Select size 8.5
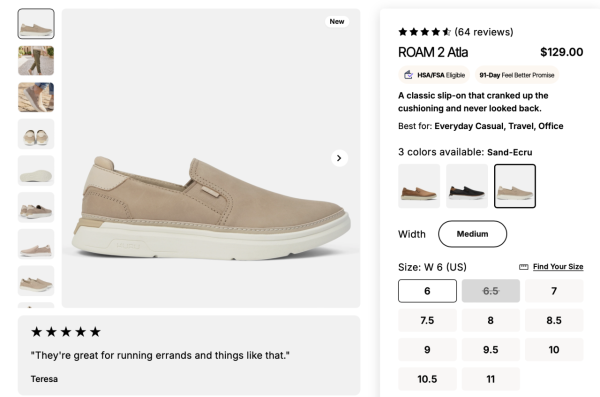Image resolution: width=600 pixels, height=397 pixels. point(554,320)
